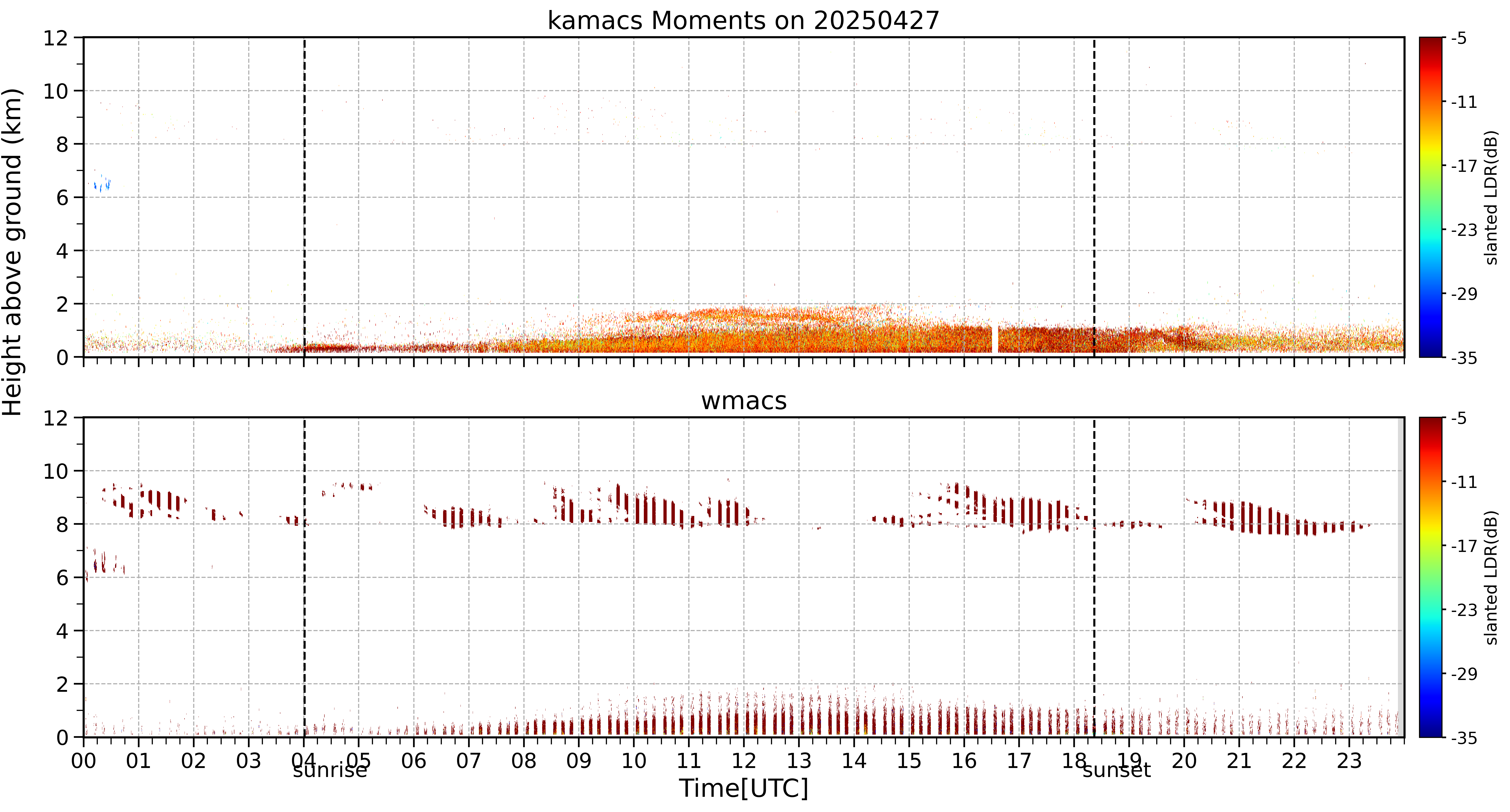This screenshot has height=812, width=1510.
Task: Click wmacs panel y-axis tick '6'
Action: click(x=62, y=578)
